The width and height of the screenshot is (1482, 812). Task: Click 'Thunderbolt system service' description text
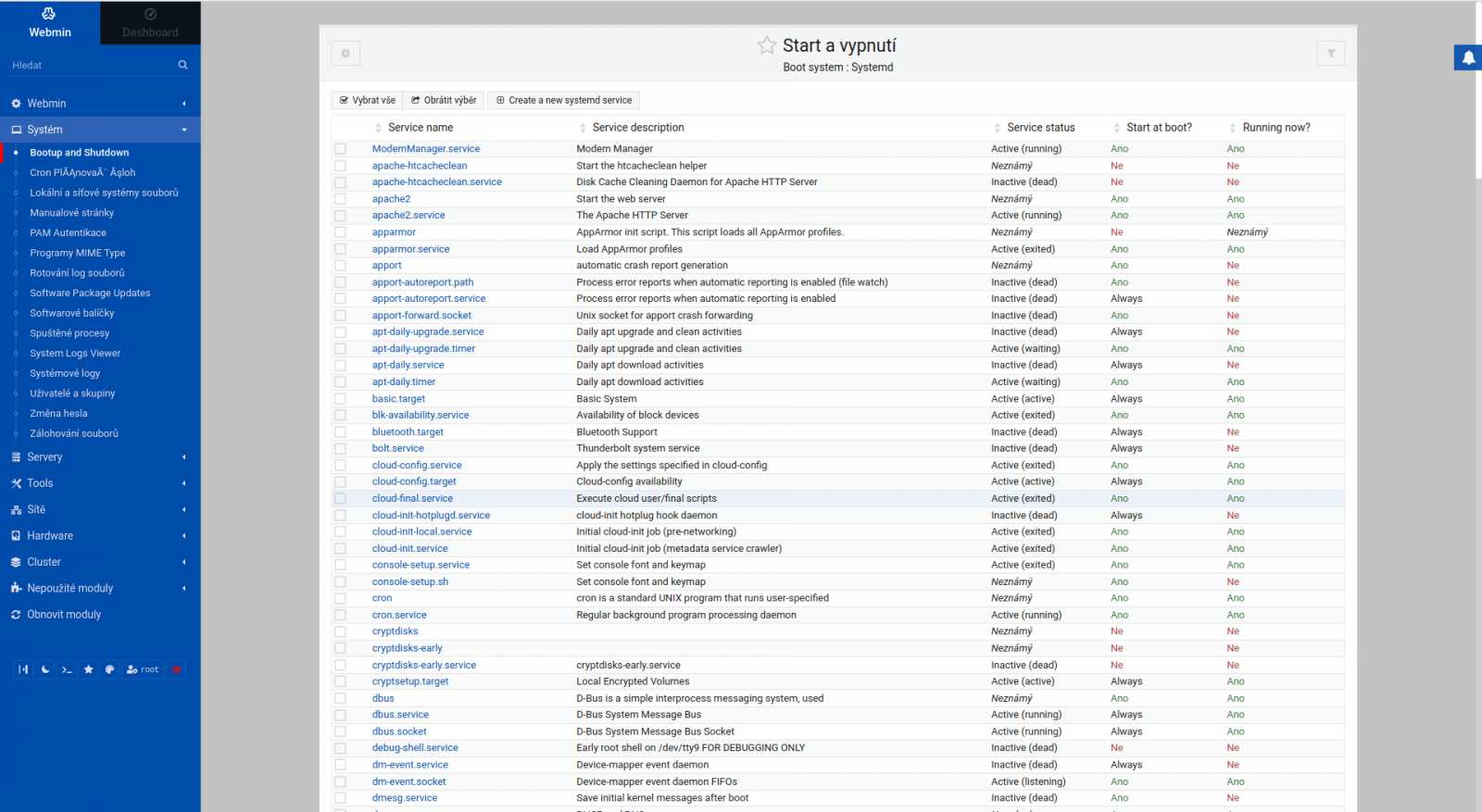[638, 448]
